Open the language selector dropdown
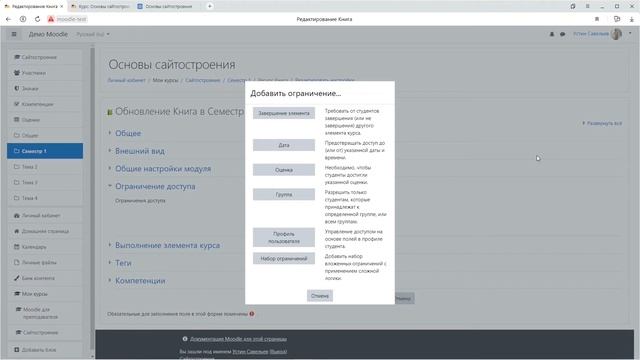 pyautogui.click(x=93, y=34)
